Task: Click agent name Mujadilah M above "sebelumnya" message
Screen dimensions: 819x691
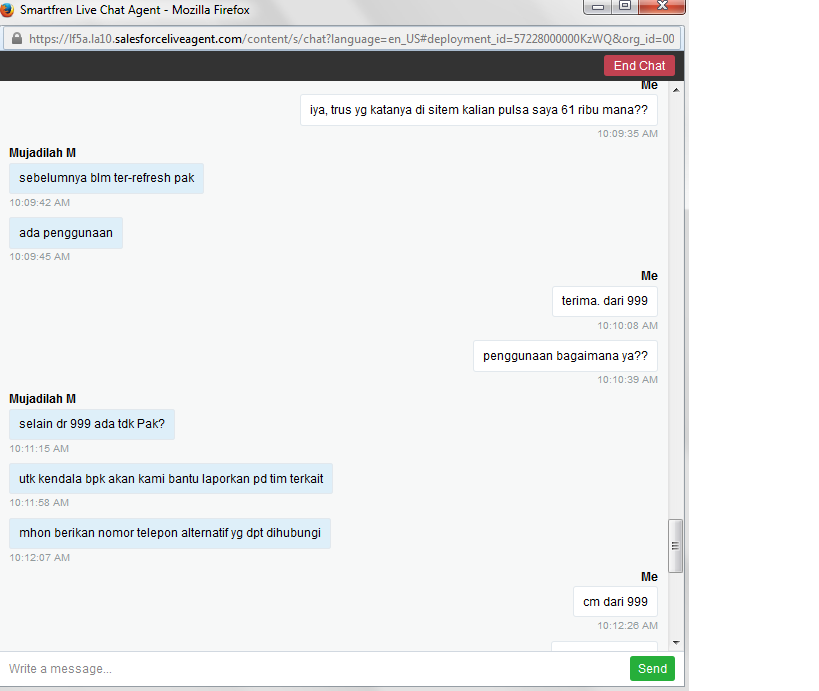Action: pos(42,153)
